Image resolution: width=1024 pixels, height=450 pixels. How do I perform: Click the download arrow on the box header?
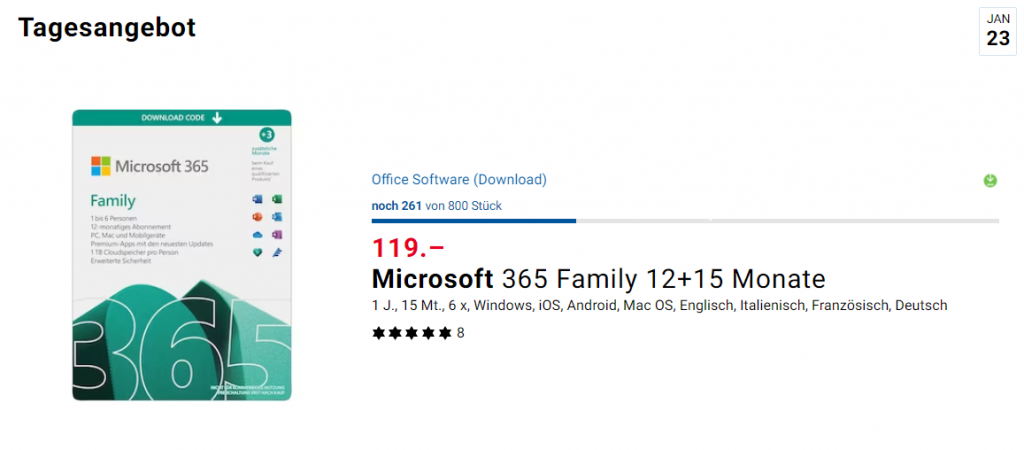(217, 118)
